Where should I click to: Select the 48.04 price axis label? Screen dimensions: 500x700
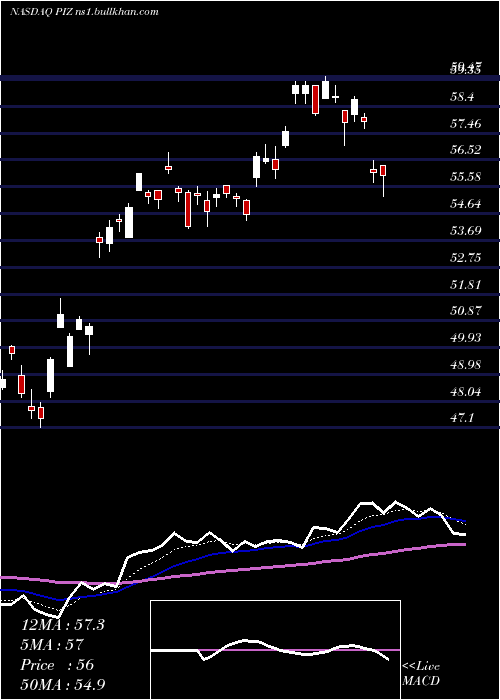(x=466, y=392)
